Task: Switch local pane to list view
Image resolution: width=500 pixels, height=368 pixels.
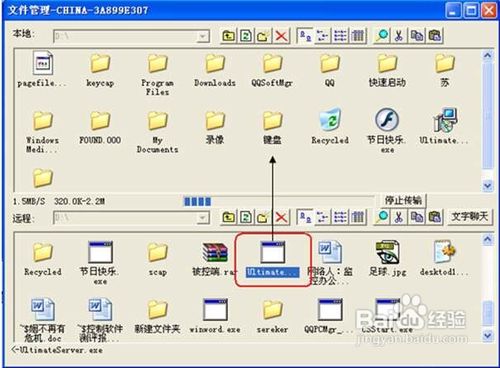Action: tap(340, 35)
